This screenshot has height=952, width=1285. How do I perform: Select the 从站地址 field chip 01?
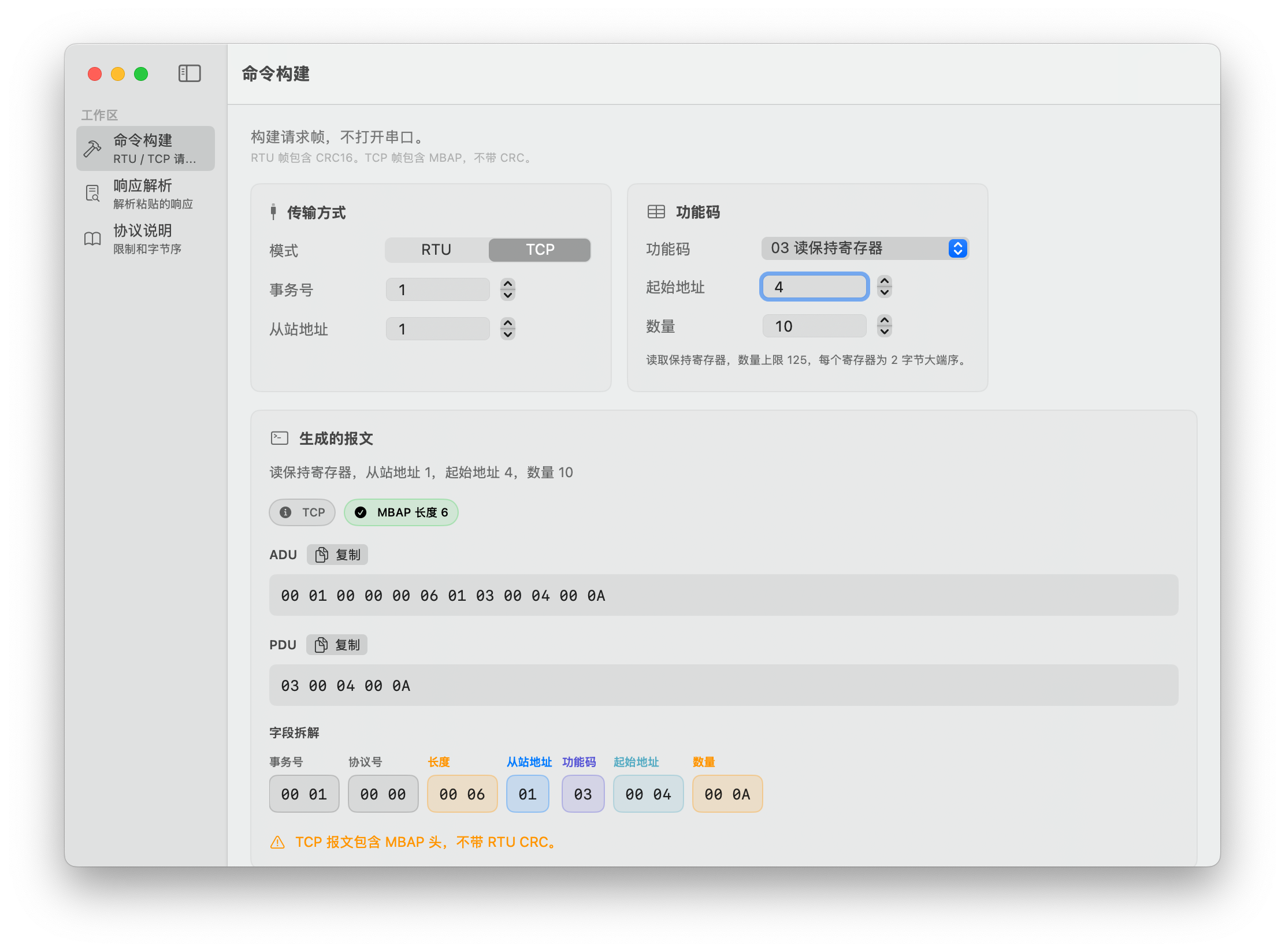(528, 794)
